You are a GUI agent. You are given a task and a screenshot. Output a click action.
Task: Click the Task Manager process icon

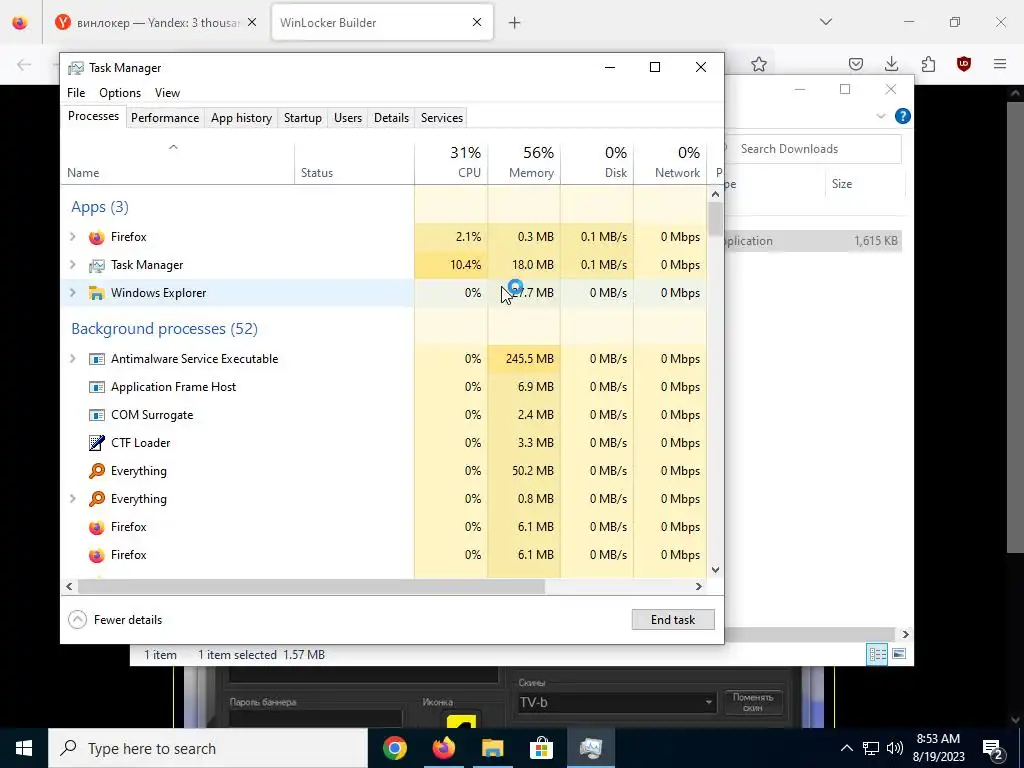click(x=97, y=265)
